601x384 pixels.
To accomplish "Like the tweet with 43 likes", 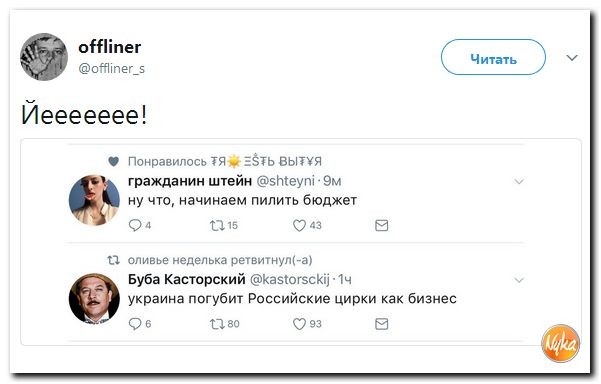I will coord(299,225).
